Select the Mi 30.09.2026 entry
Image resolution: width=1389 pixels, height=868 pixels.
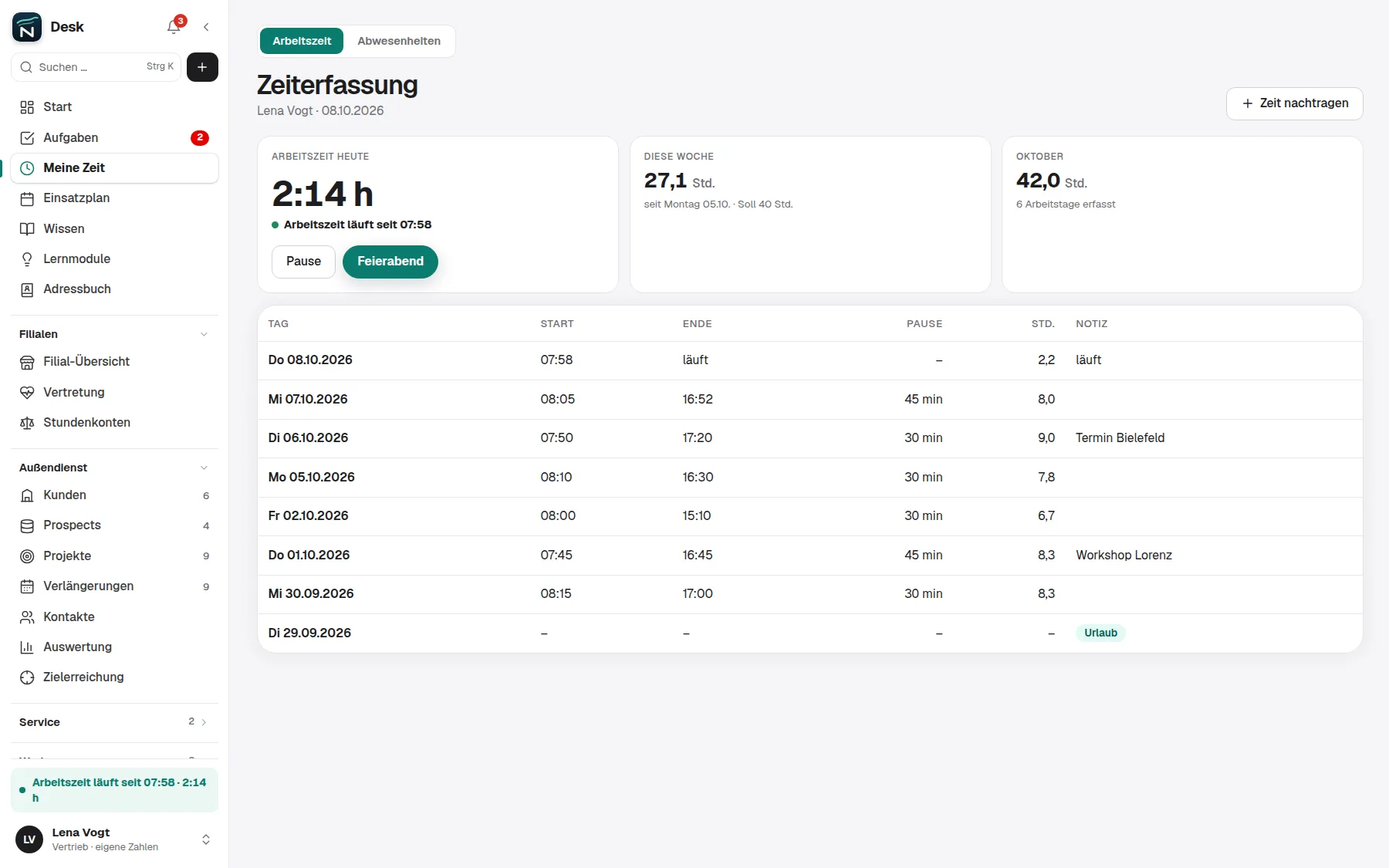click(810, 594)
